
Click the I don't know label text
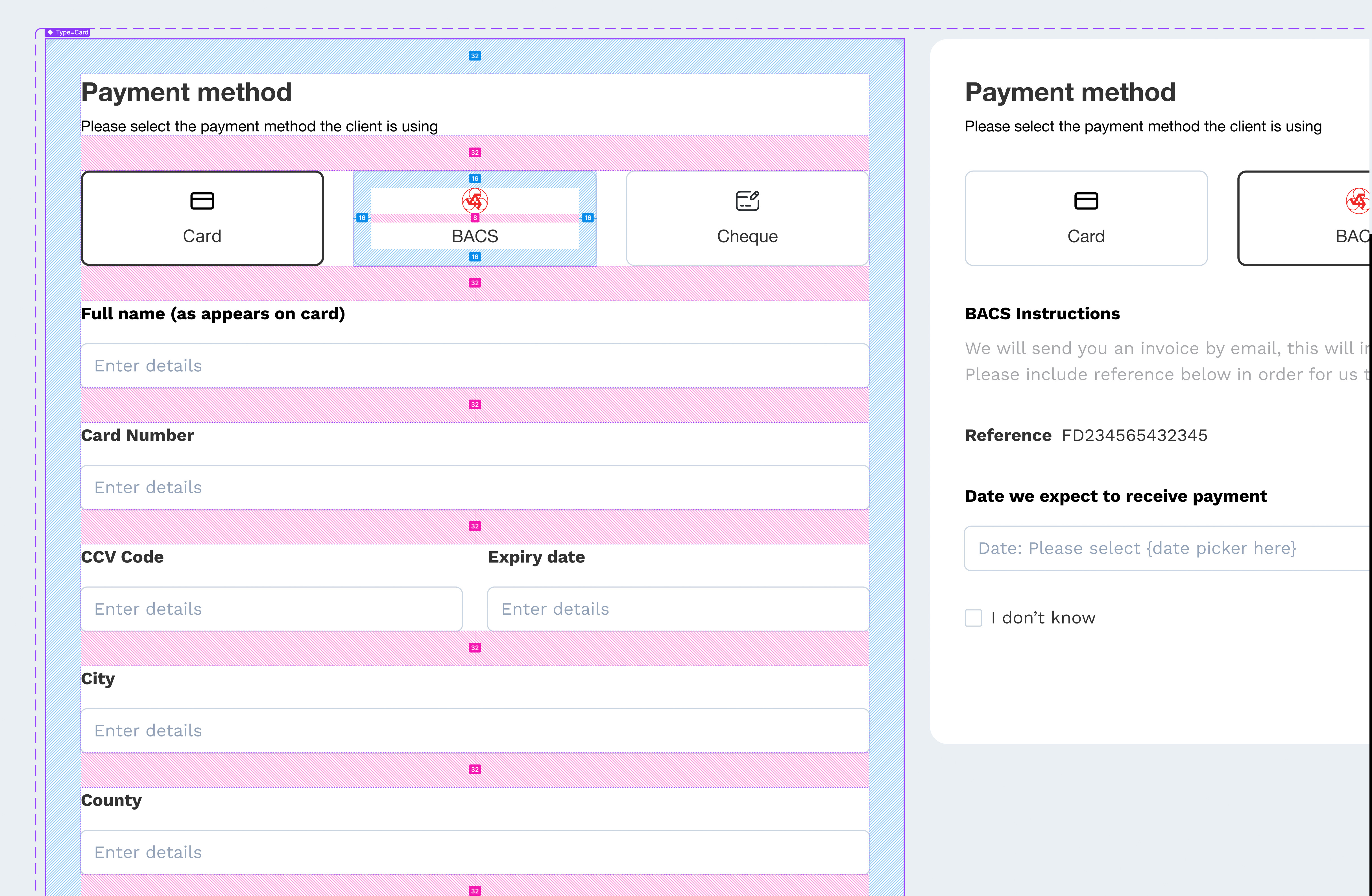(1043, 618)
